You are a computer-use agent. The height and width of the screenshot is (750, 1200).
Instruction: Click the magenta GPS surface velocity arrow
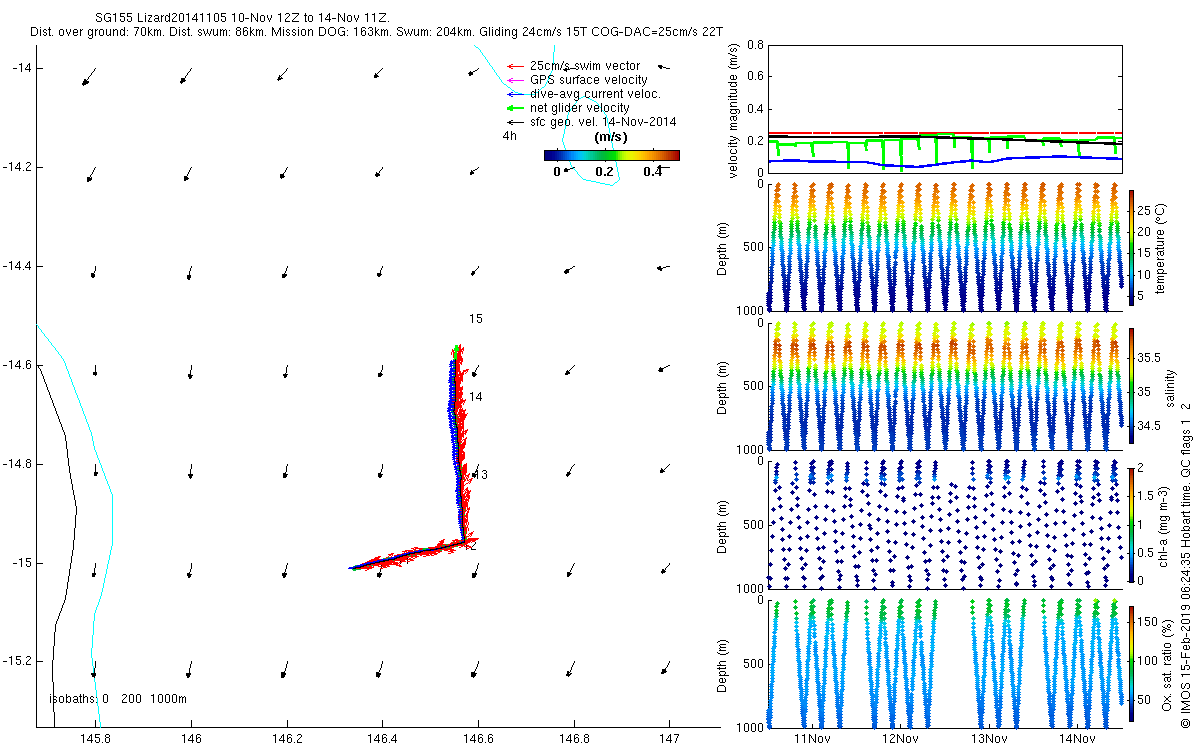[515, 80]
